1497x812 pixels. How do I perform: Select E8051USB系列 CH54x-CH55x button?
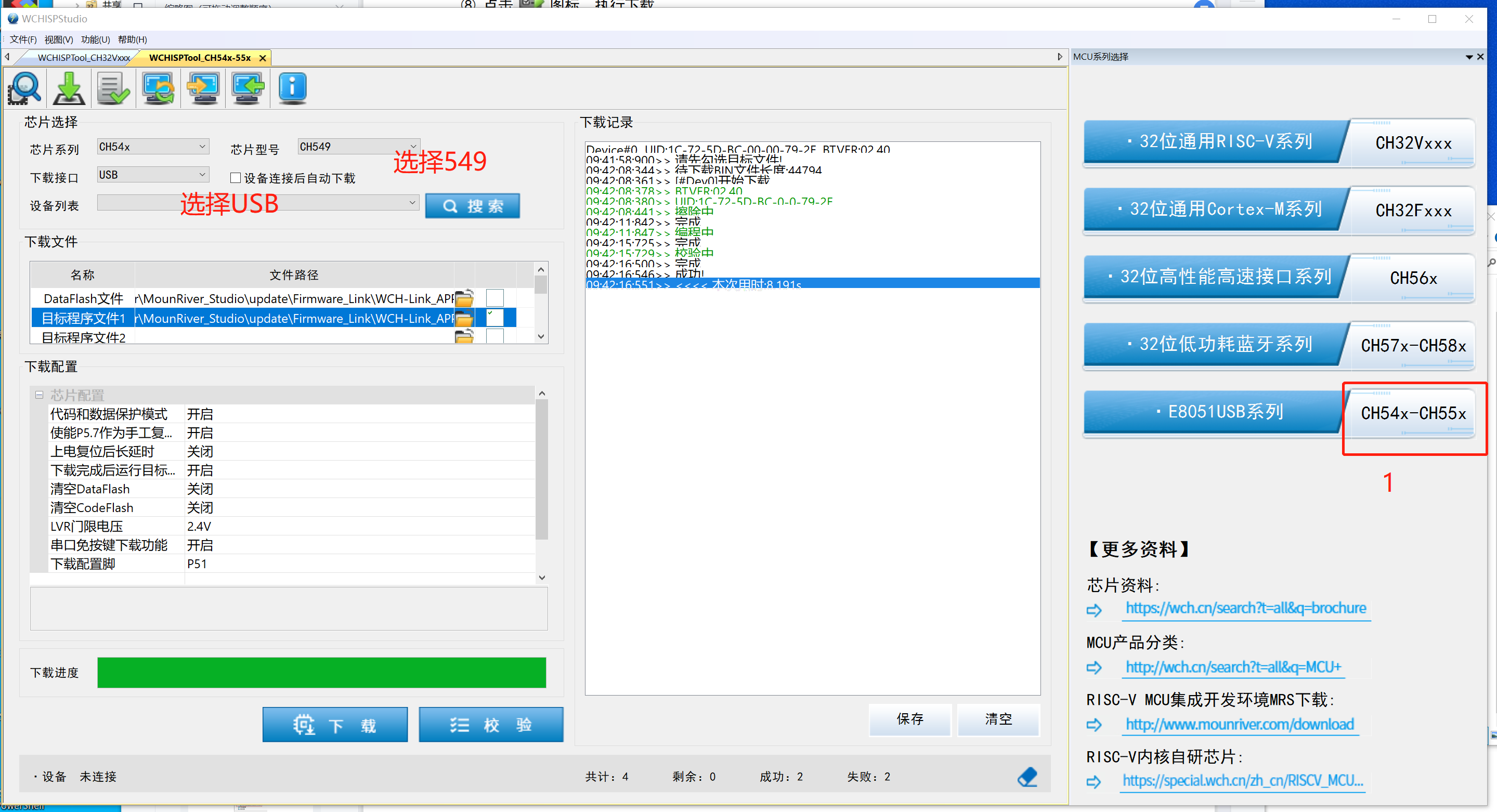(x=1279, y=412)
